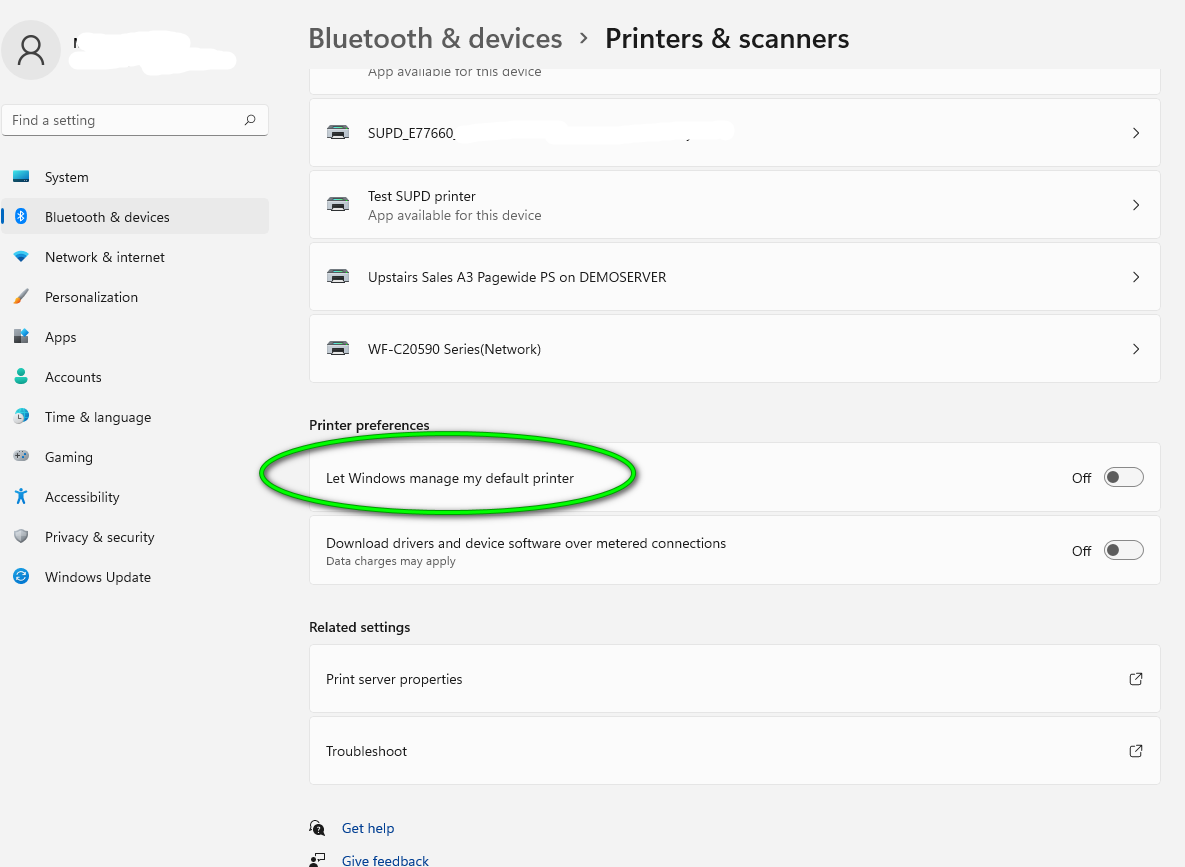Screen dimensions: 1185x867
Task: Click the Give feedback link
Action: (x=385, y=860)
